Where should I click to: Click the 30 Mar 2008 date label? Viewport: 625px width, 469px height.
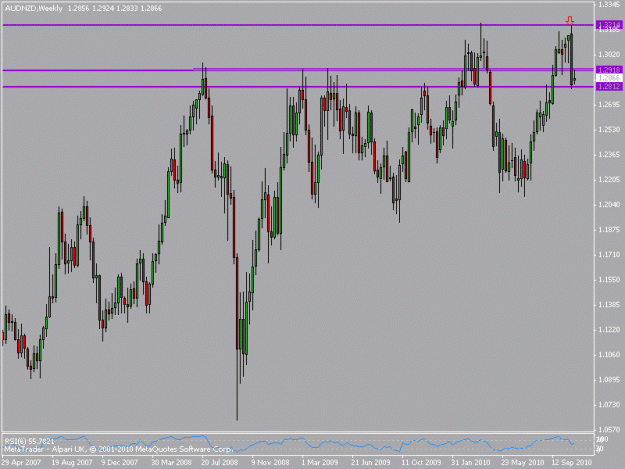point(171,463)
